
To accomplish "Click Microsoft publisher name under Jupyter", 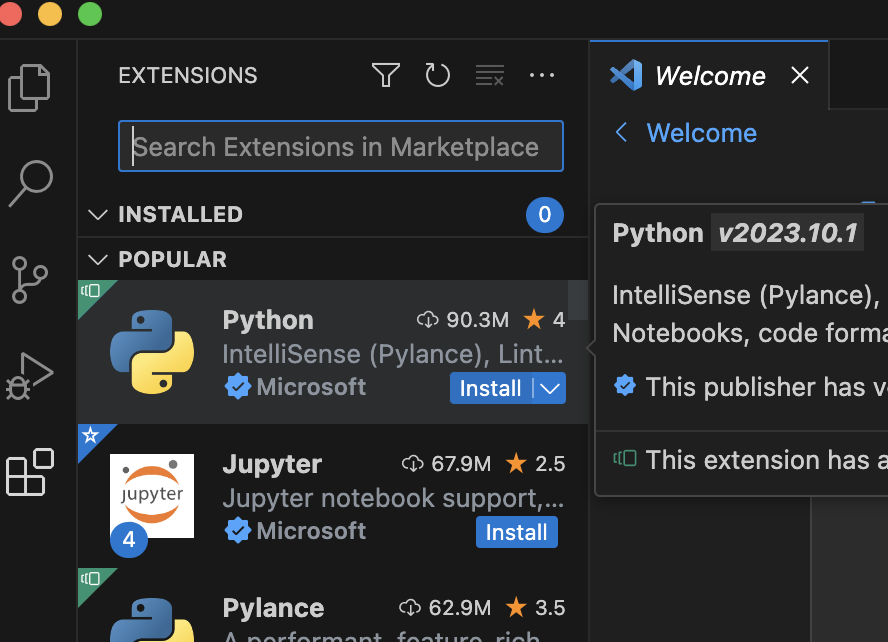I will pyautogui.click(x=311, y=531).
